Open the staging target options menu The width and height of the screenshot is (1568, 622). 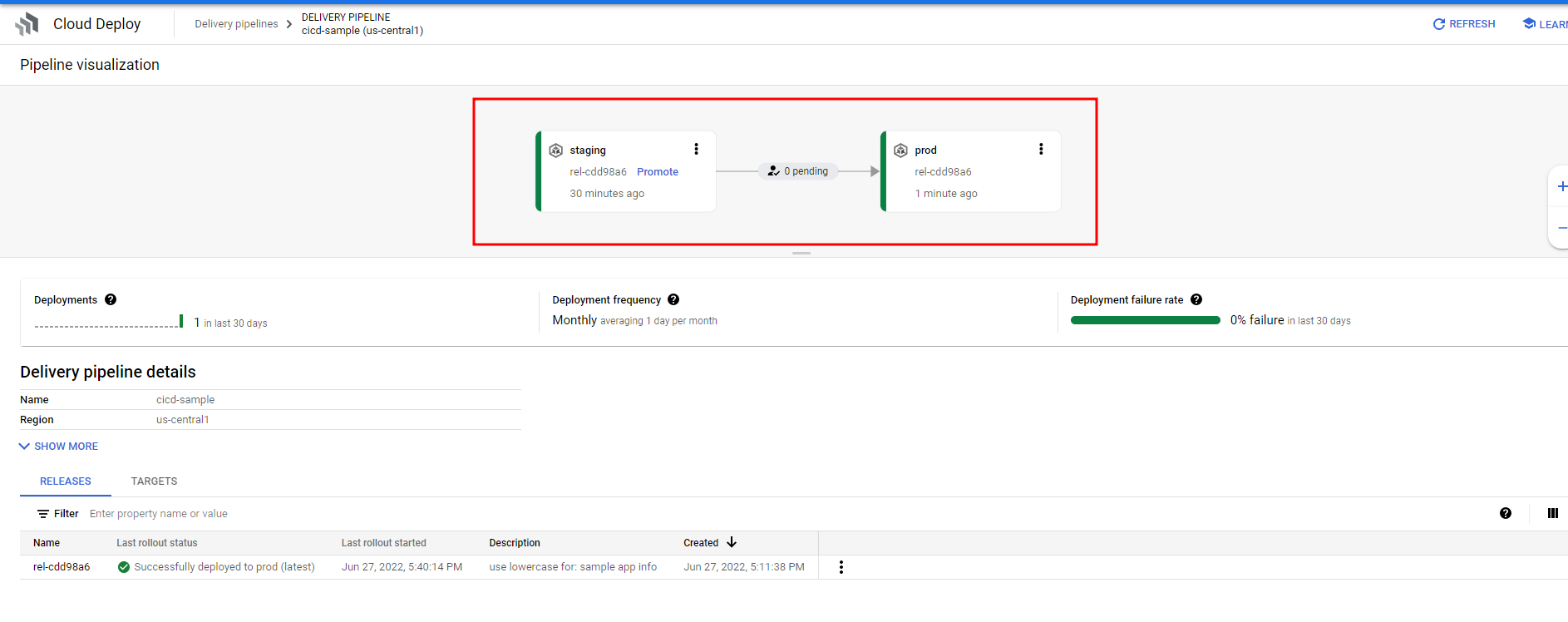pos(696,149)
